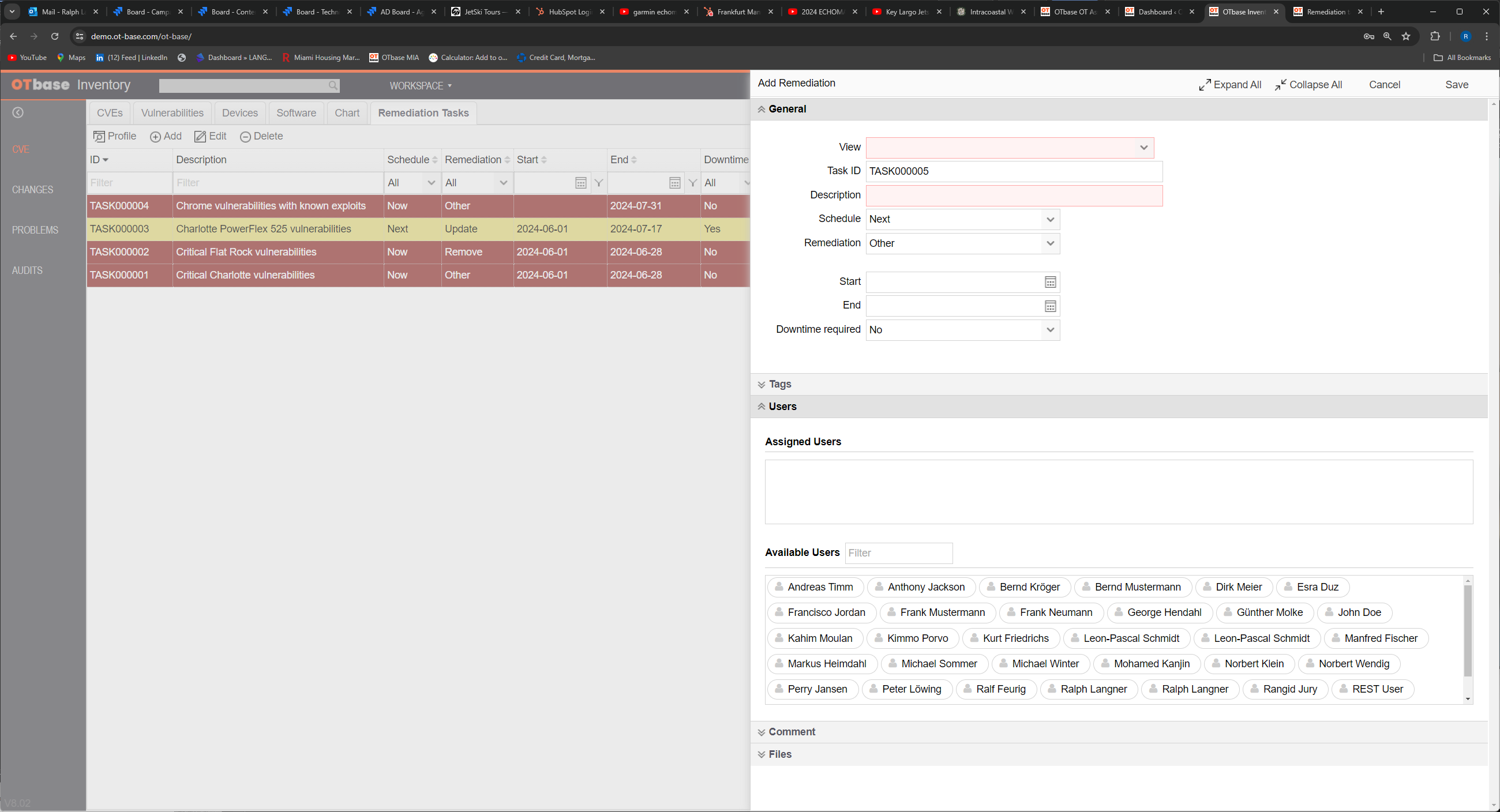Add user REST User
The image size is (1500, 812).
pos(1372,689)
